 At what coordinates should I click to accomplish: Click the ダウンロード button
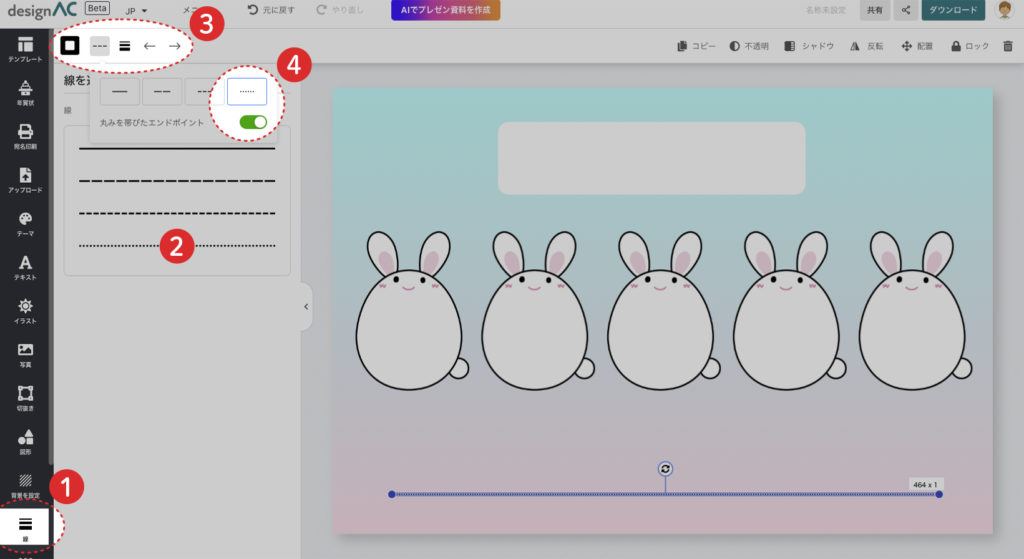tap(952, 11)
